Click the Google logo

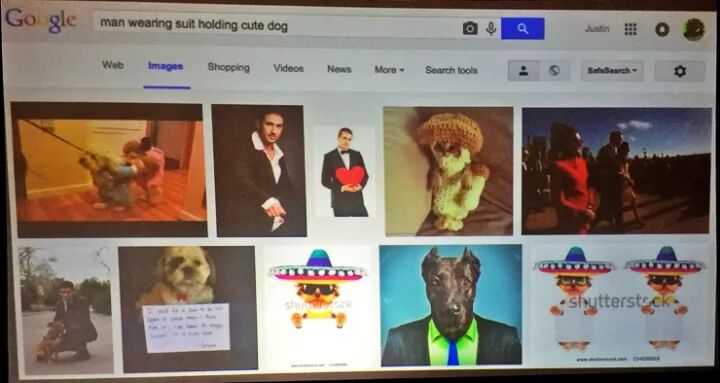click(40, 21)
